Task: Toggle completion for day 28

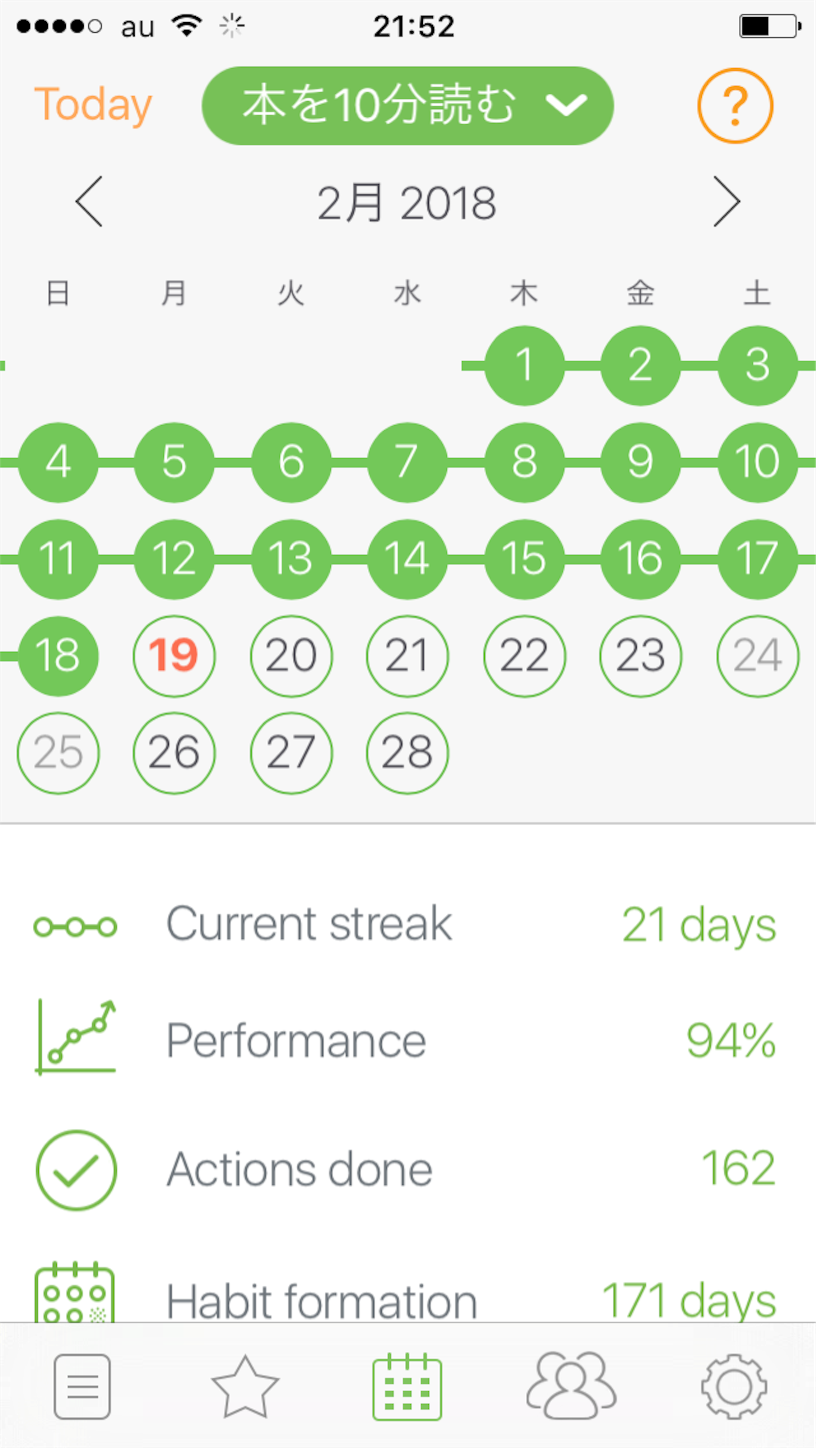Action: pos(407,753)
